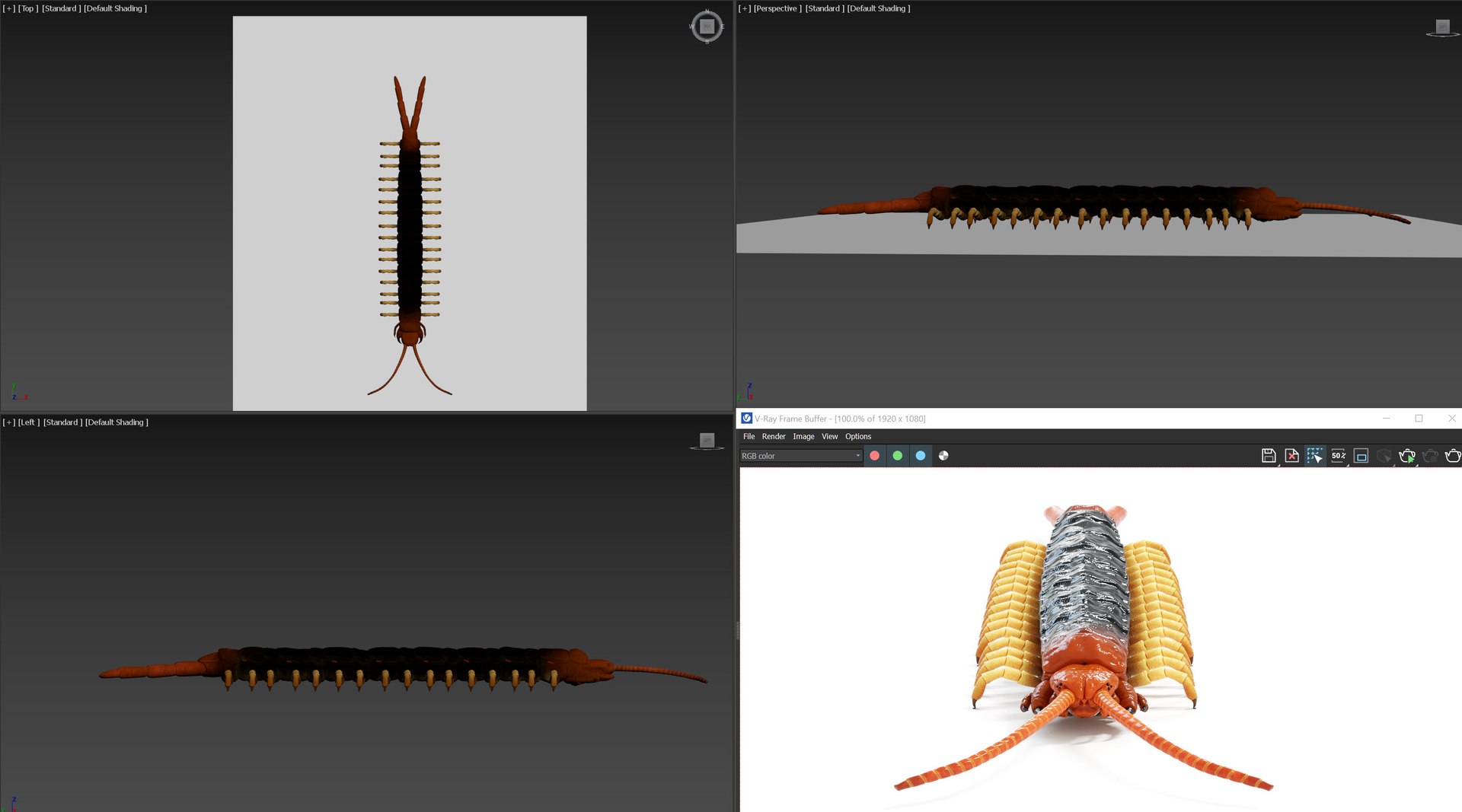Click the ViewCube in Left viewport

(x=707, y=441)
